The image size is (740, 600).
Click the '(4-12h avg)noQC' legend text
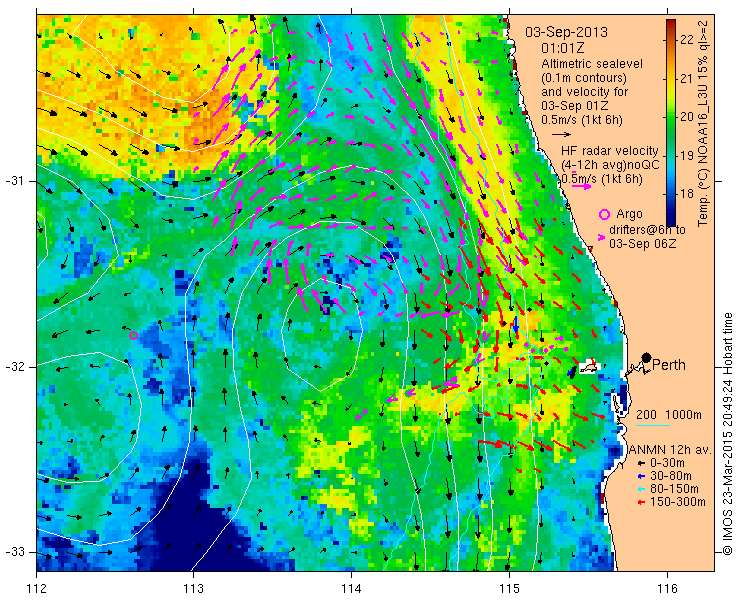[x=610, y=165]
